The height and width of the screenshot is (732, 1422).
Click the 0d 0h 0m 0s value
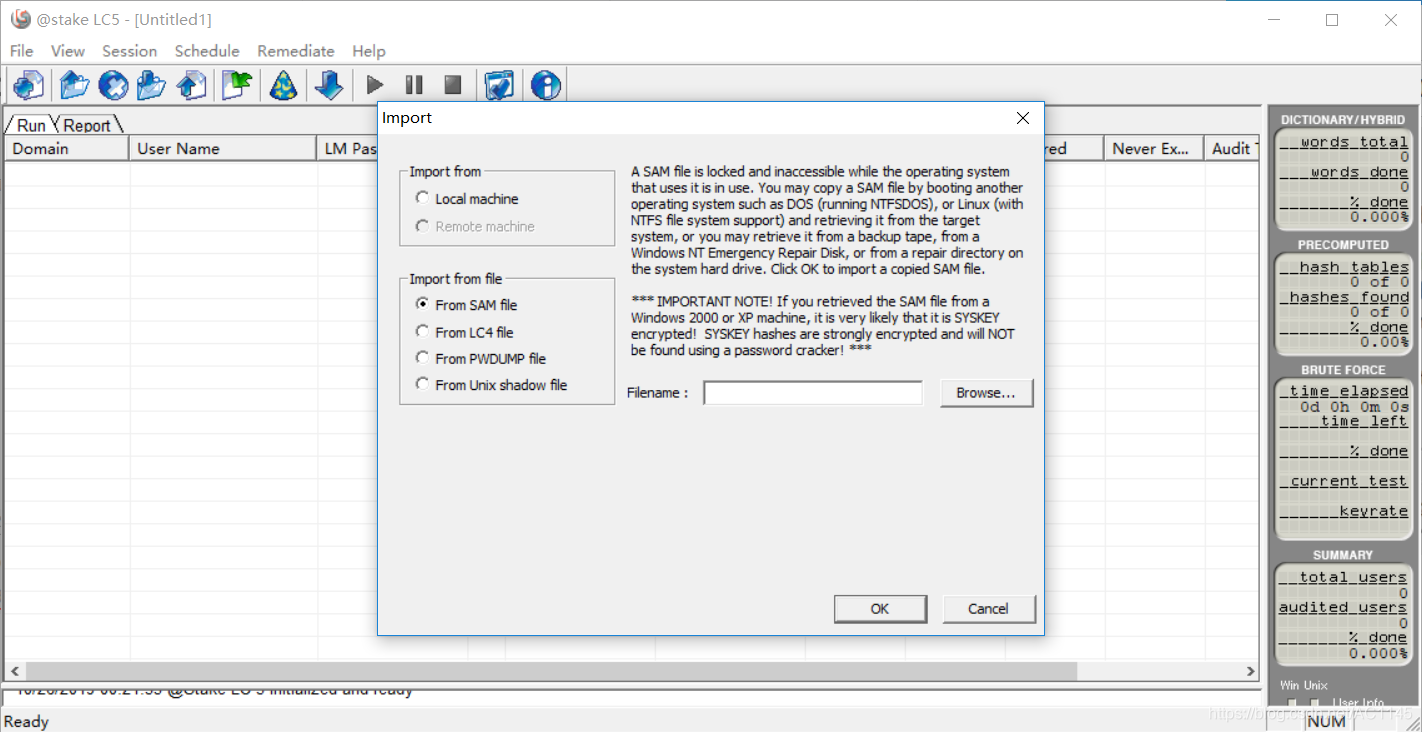tap(1354, 406)
